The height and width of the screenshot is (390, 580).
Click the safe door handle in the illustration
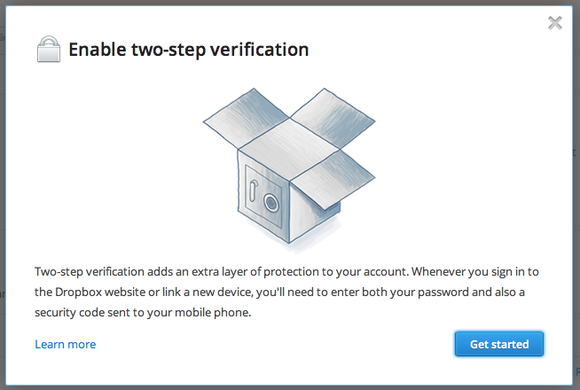(253, 191)
